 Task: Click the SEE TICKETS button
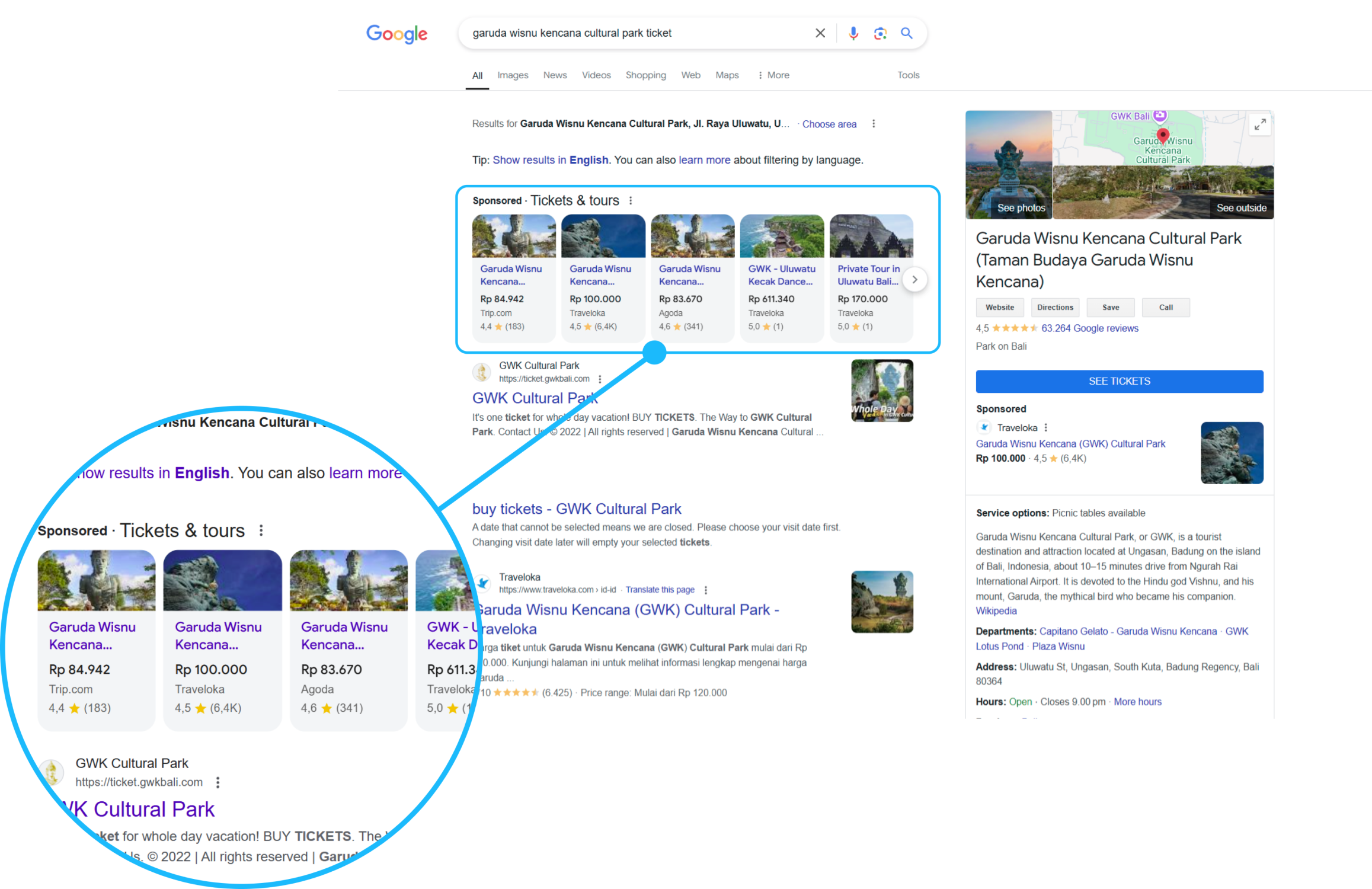[x=1119, y=381]
